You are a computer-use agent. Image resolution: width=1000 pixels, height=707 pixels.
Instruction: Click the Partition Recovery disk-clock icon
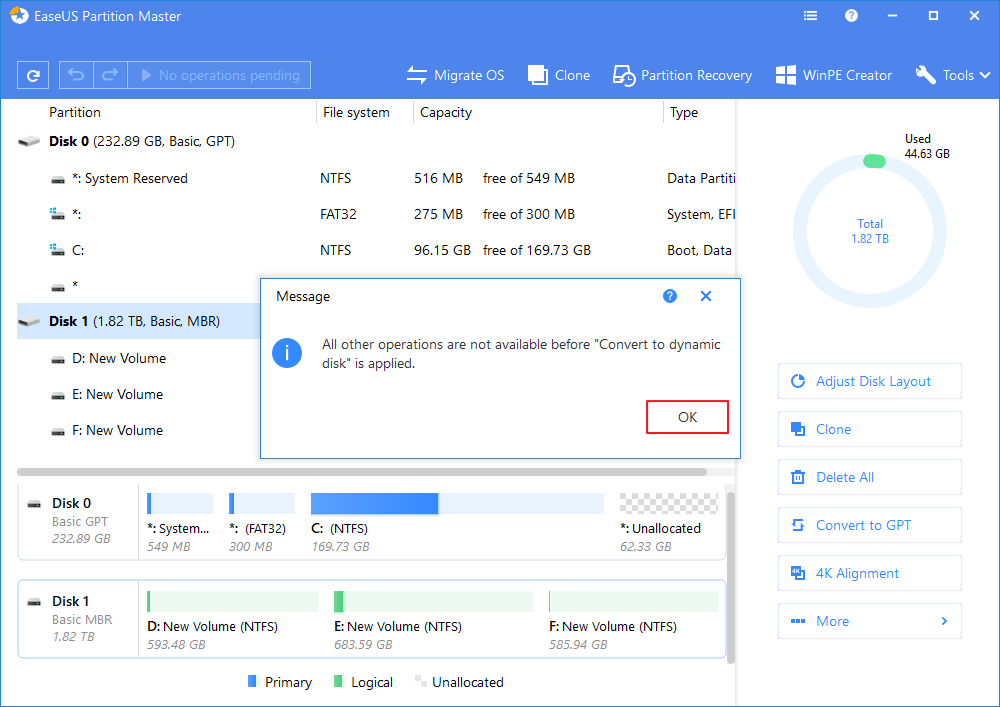point(624,75)
